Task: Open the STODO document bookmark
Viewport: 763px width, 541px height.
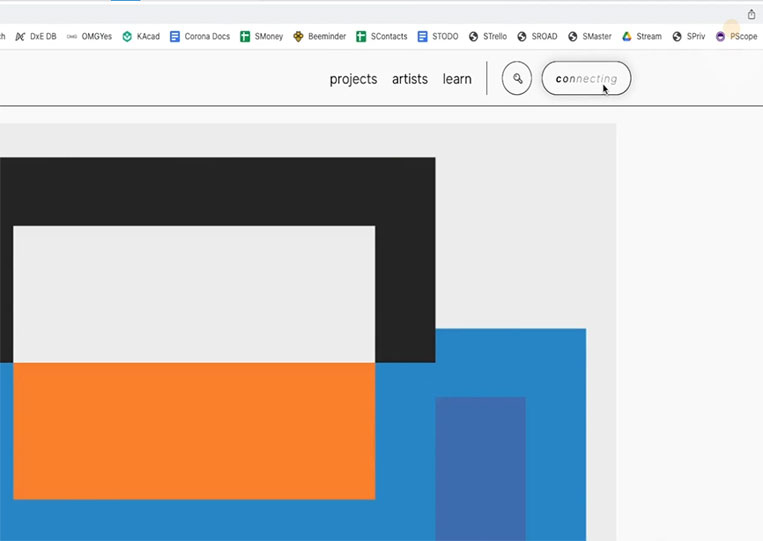Action: point(438,36)
